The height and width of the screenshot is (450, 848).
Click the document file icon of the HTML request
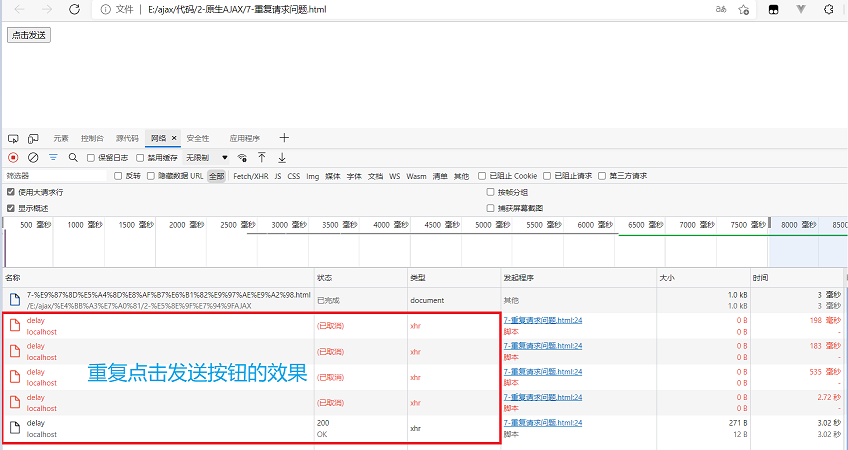pyautogui.click(x=15, y=300)
